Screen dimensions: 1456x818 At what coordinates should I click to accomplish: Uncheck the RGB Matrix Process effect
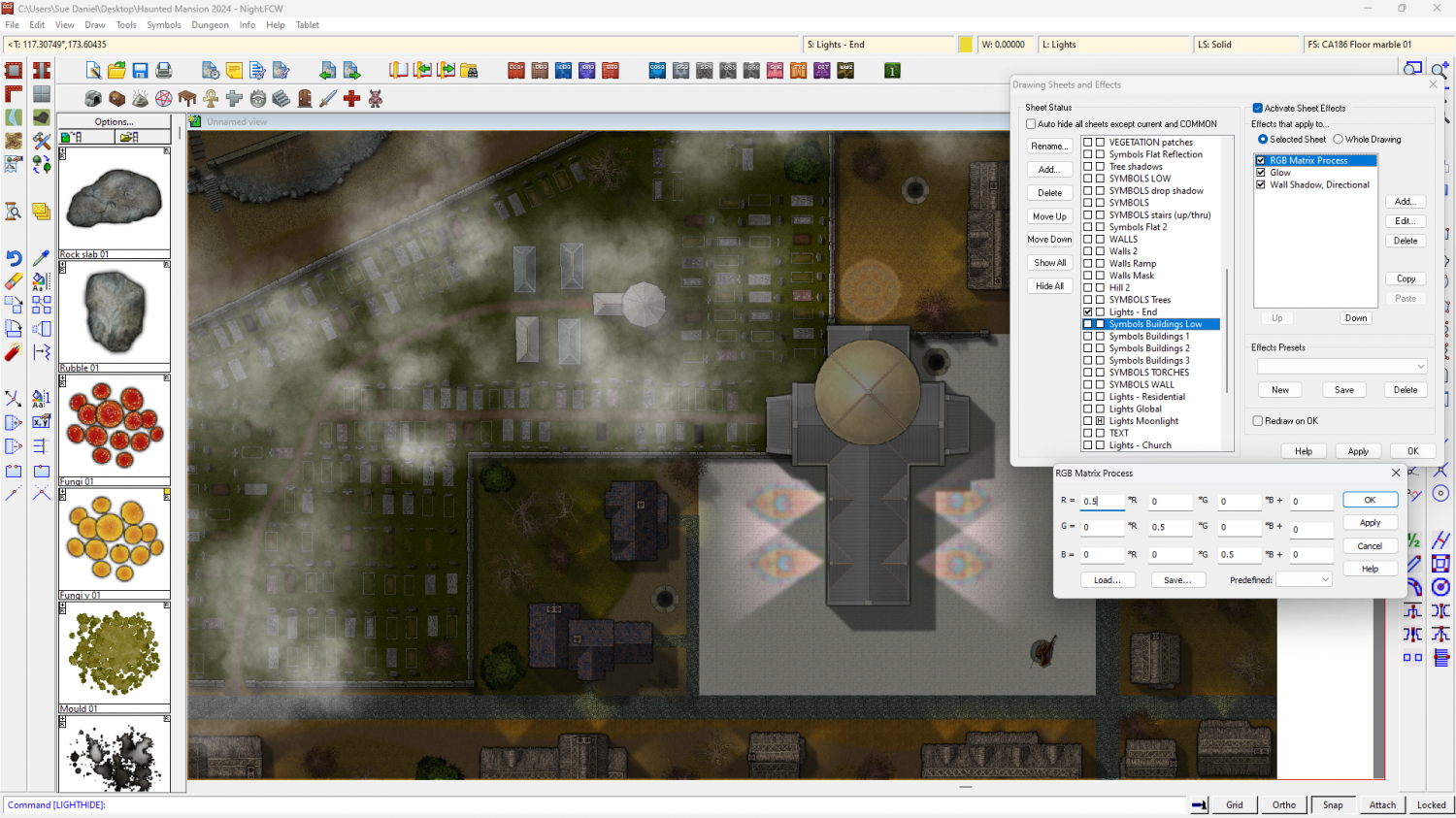[x=1261, y=160]
